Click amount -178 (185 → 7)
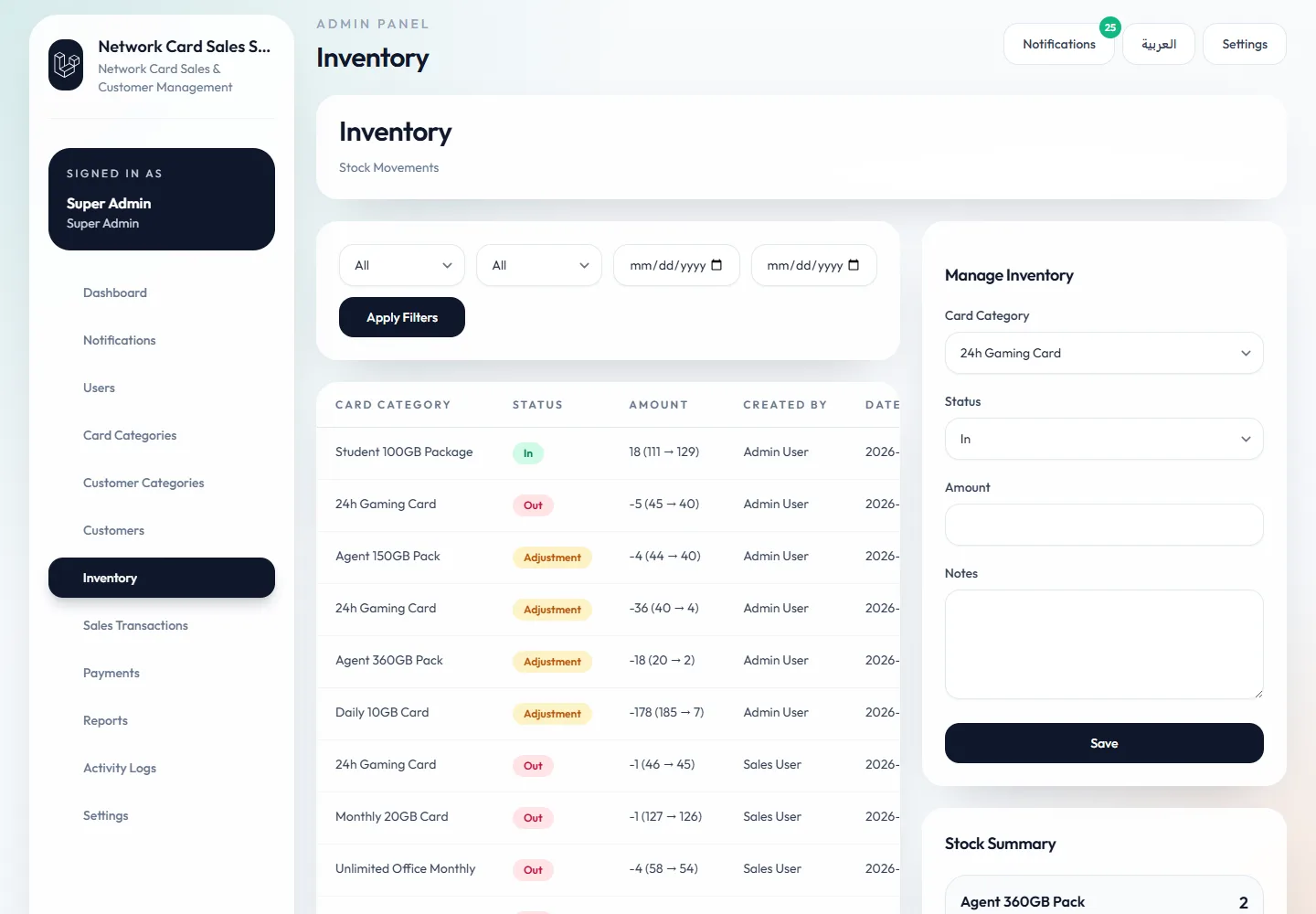This screenshot has height=914, width=1316. click(666, 712)
